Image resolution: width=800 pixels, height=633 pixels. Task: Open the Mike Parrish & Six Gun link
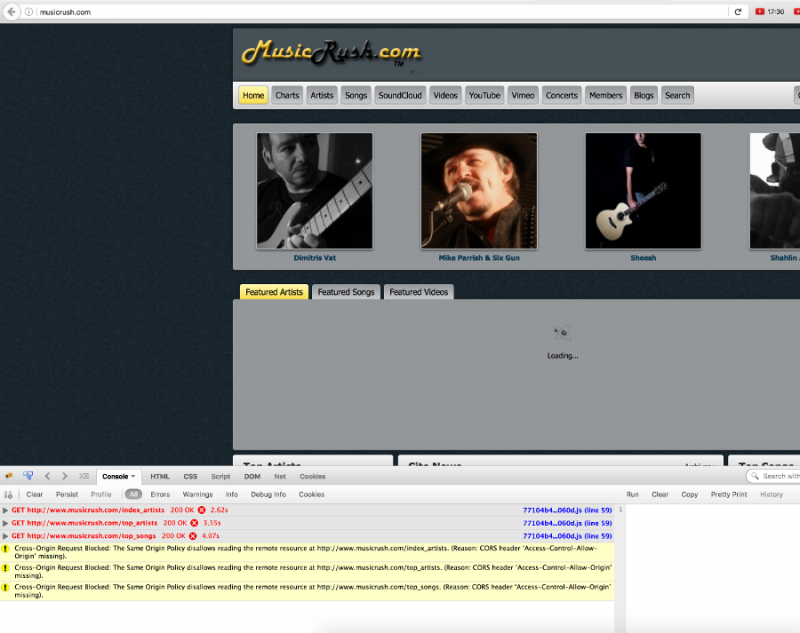[x=479, y=258]
